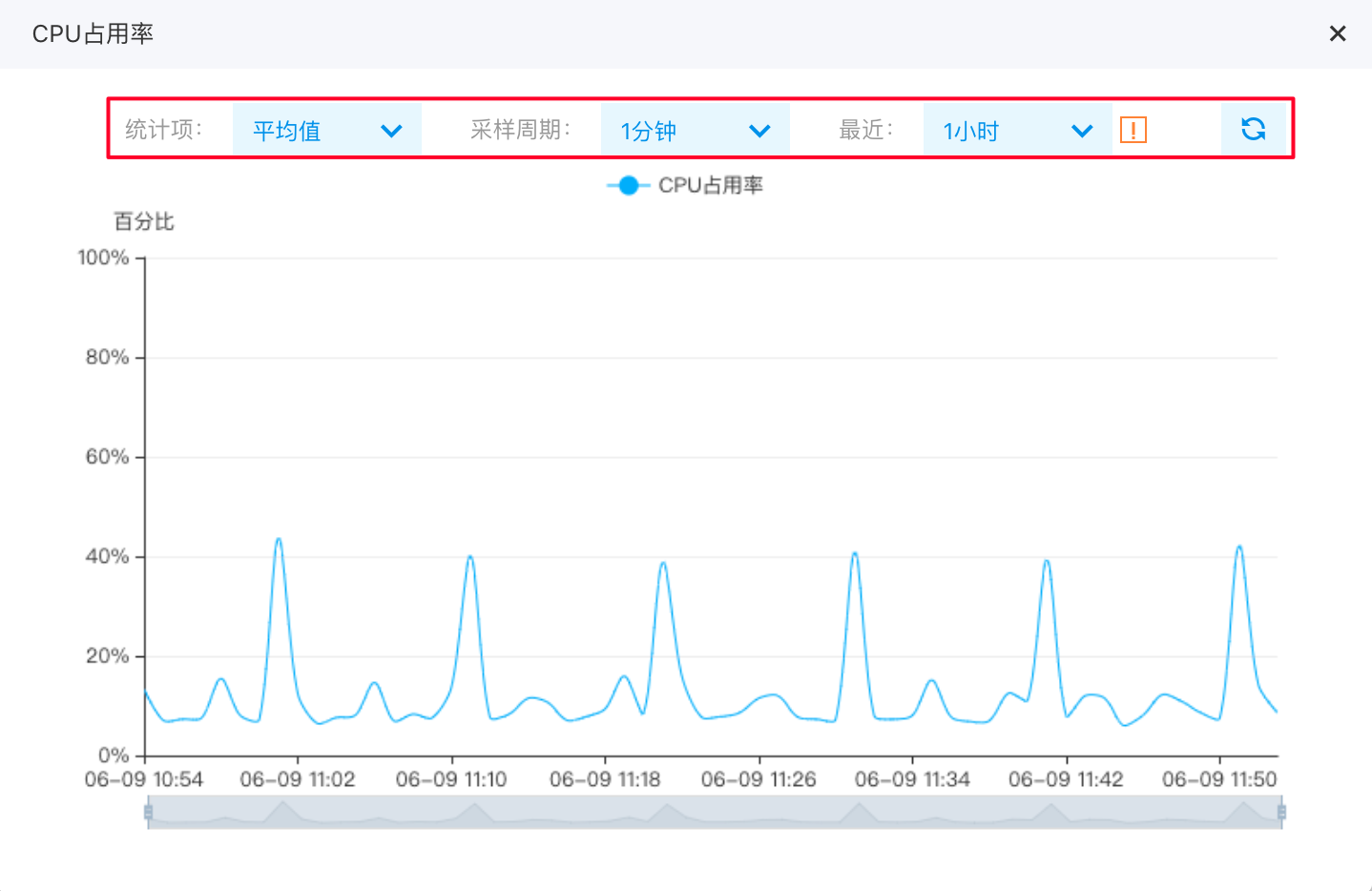
Task: Click the left handle of time range slider
Action: [148, 812]
